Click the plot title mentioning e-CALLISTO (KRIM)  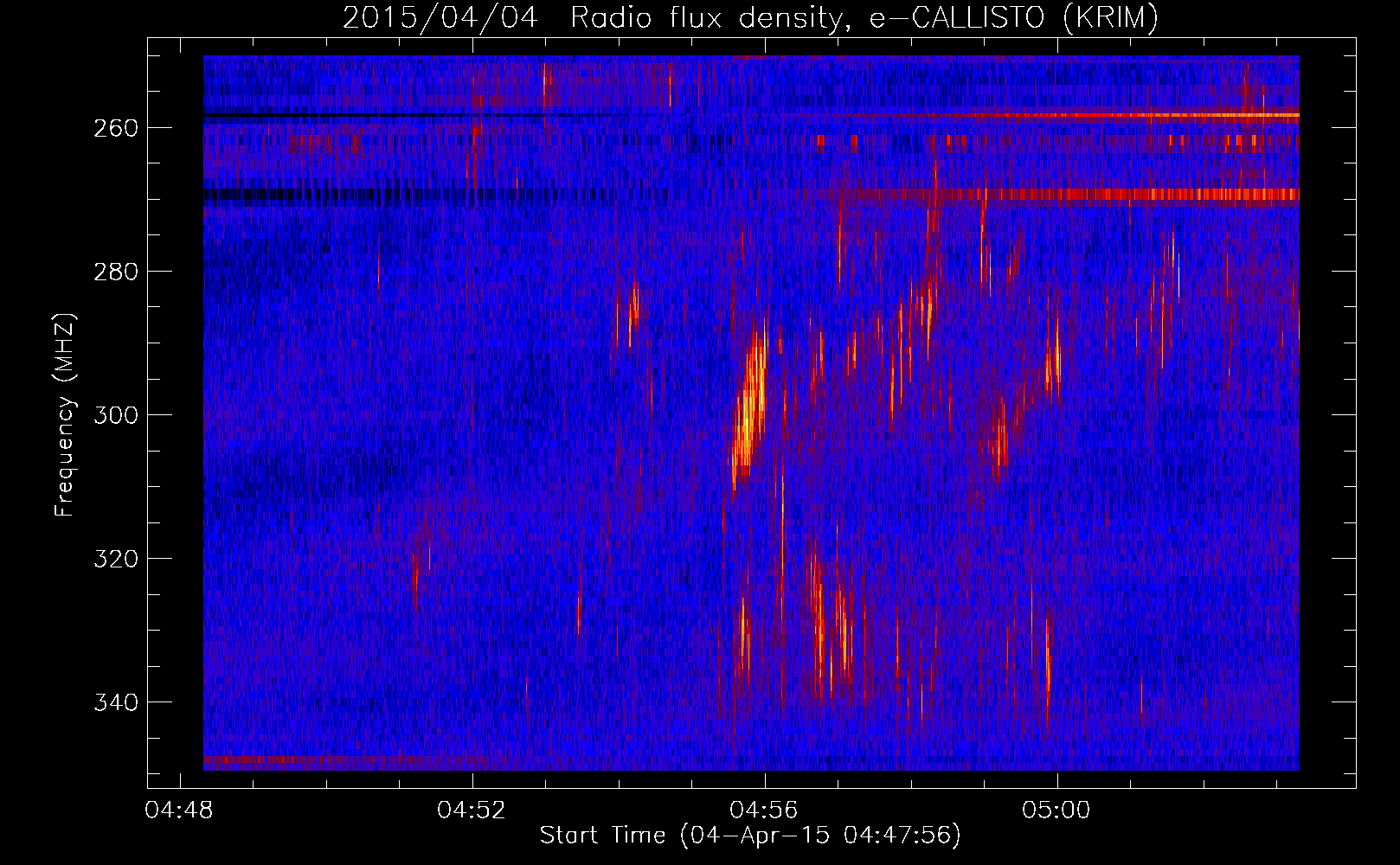click(750, 17)
